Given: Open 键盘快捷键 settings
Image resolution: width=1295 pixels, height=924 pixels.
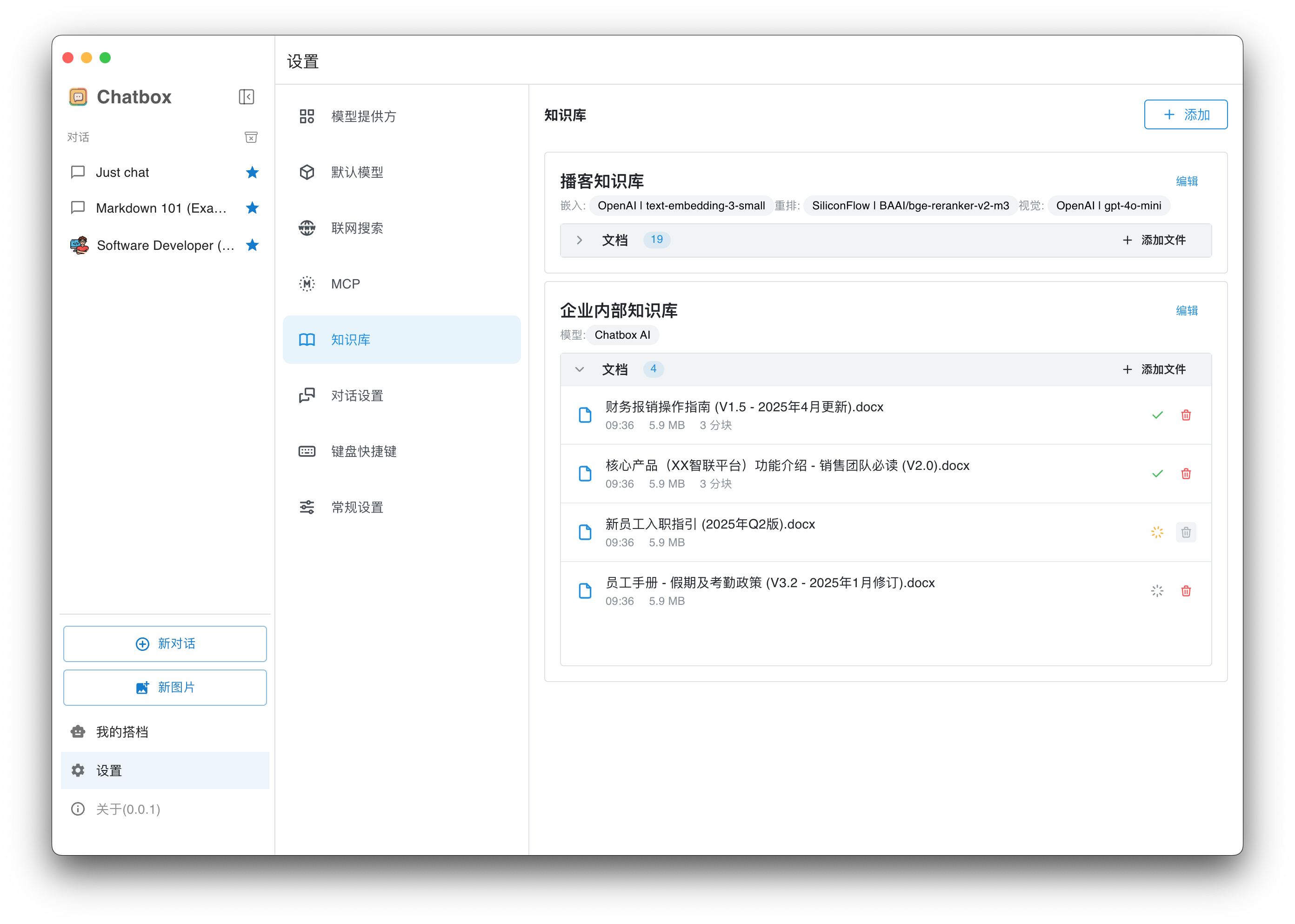Looking at the screenshot, I should (x=401, y=451).
